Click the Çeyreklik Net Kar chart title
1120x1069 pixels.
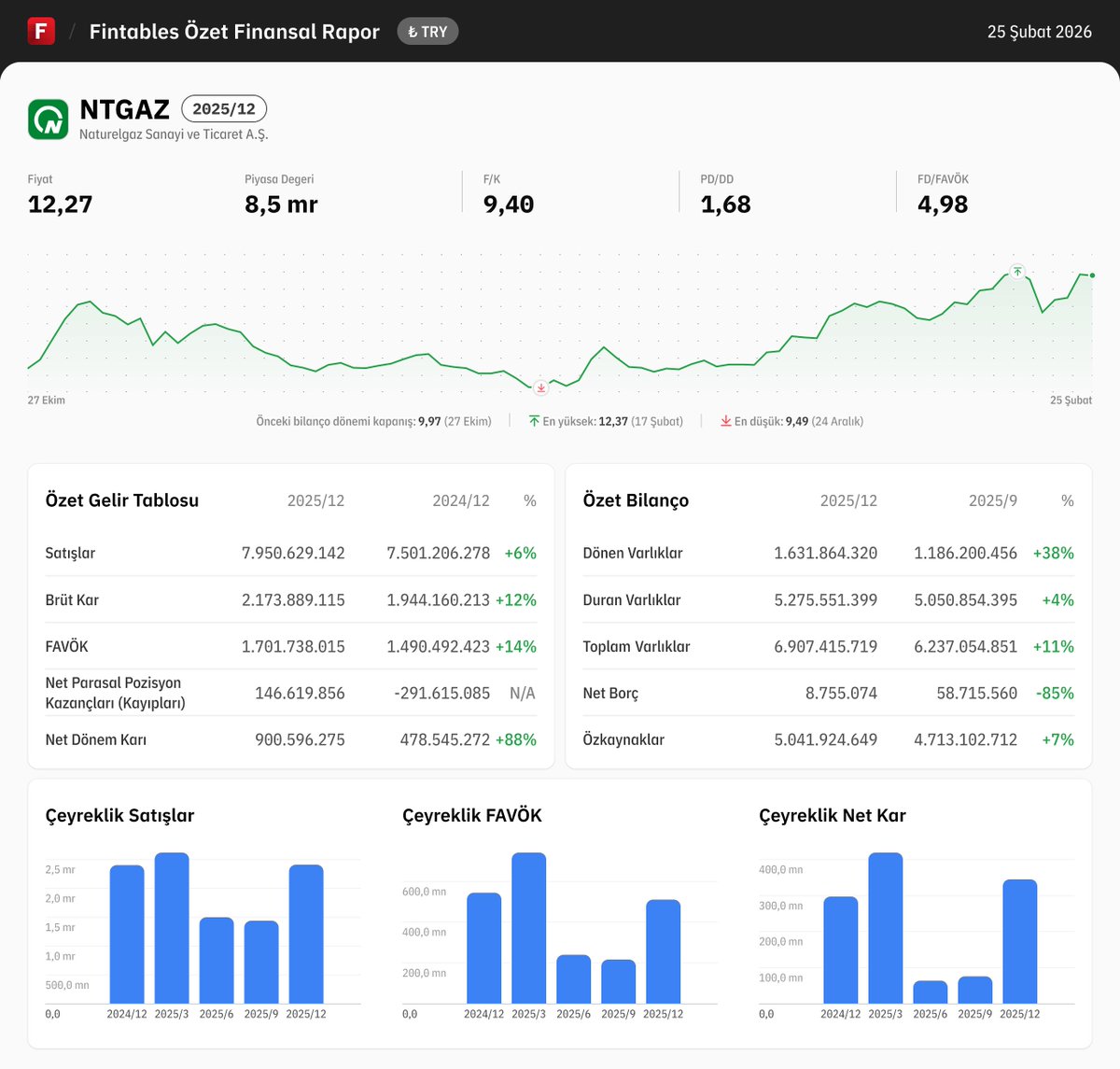833,815
